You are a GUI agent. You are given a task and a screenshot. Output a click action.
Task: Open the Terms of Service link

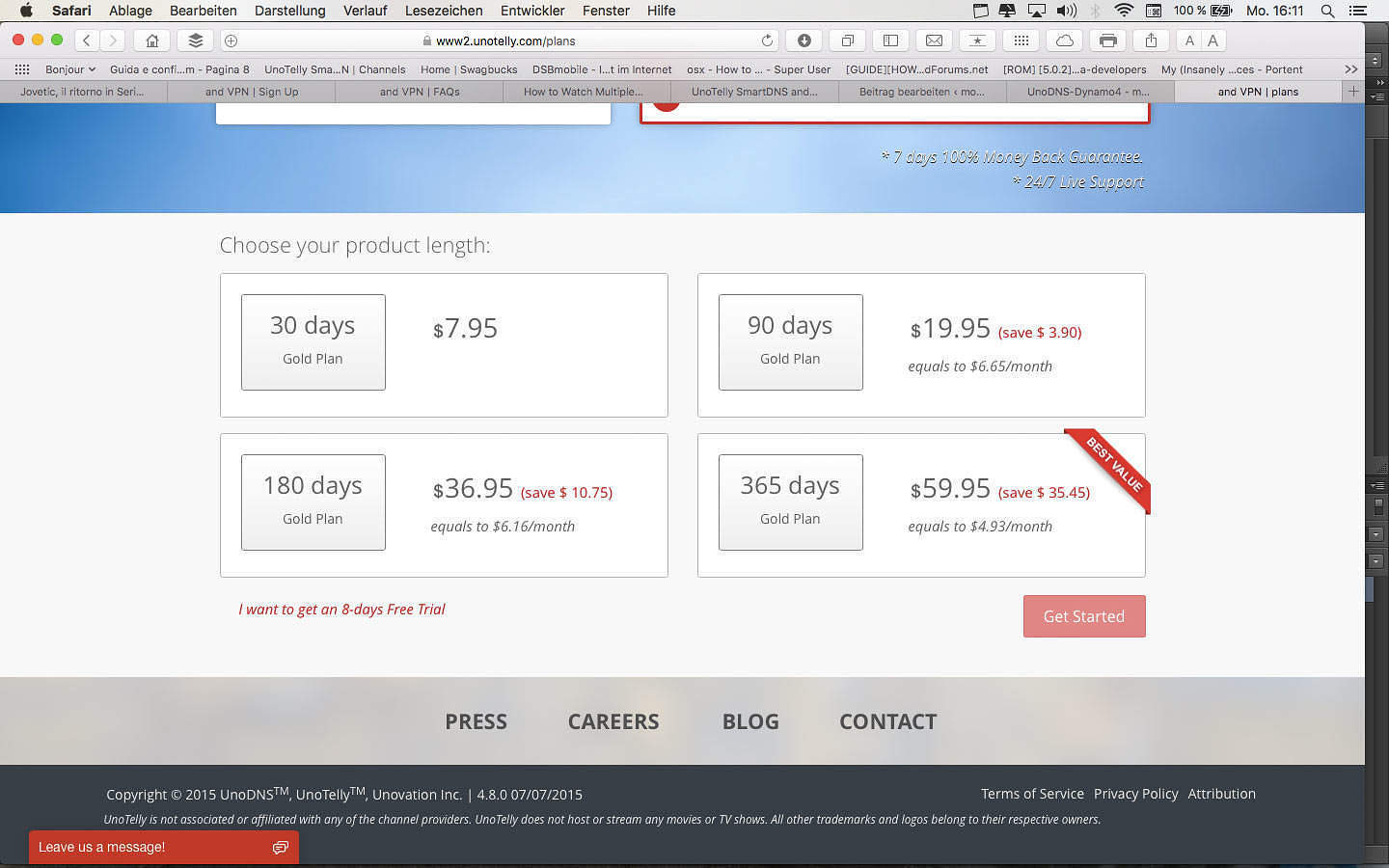pos(1032,794)
